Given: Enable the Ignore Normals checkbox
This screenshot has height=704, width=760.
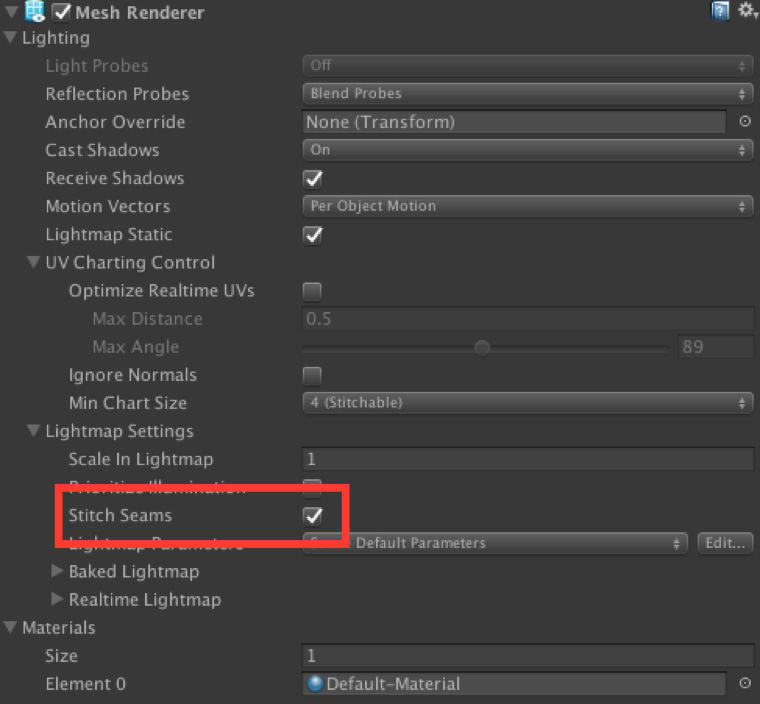Looking at the screenshot, I should point(313,375).
